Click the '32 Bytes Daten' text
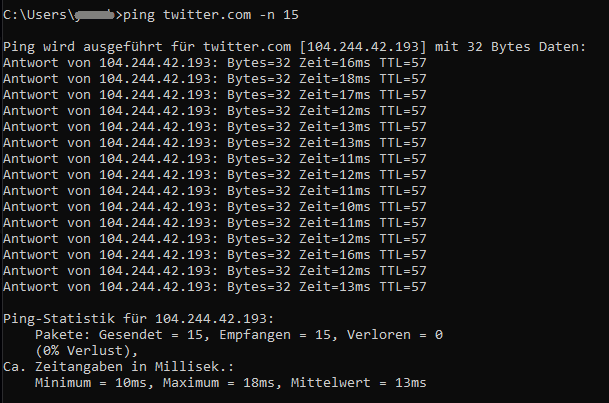This screenshot has width=609, height=403. point(525,47)
